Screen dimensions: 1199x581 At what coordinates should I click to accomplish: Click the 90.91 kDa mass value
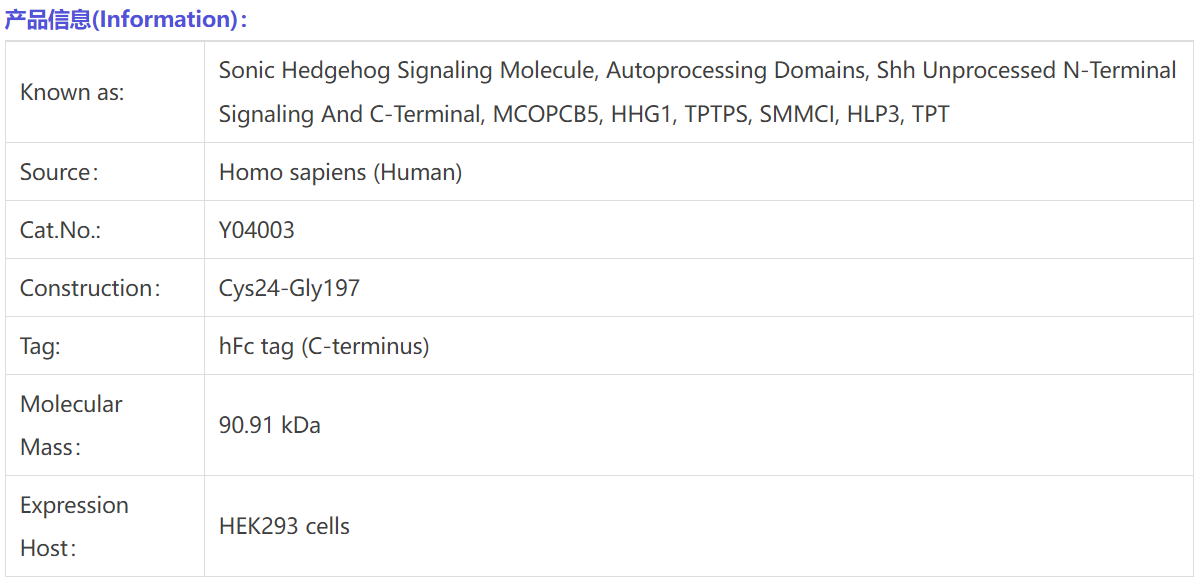tap(269, 425)
